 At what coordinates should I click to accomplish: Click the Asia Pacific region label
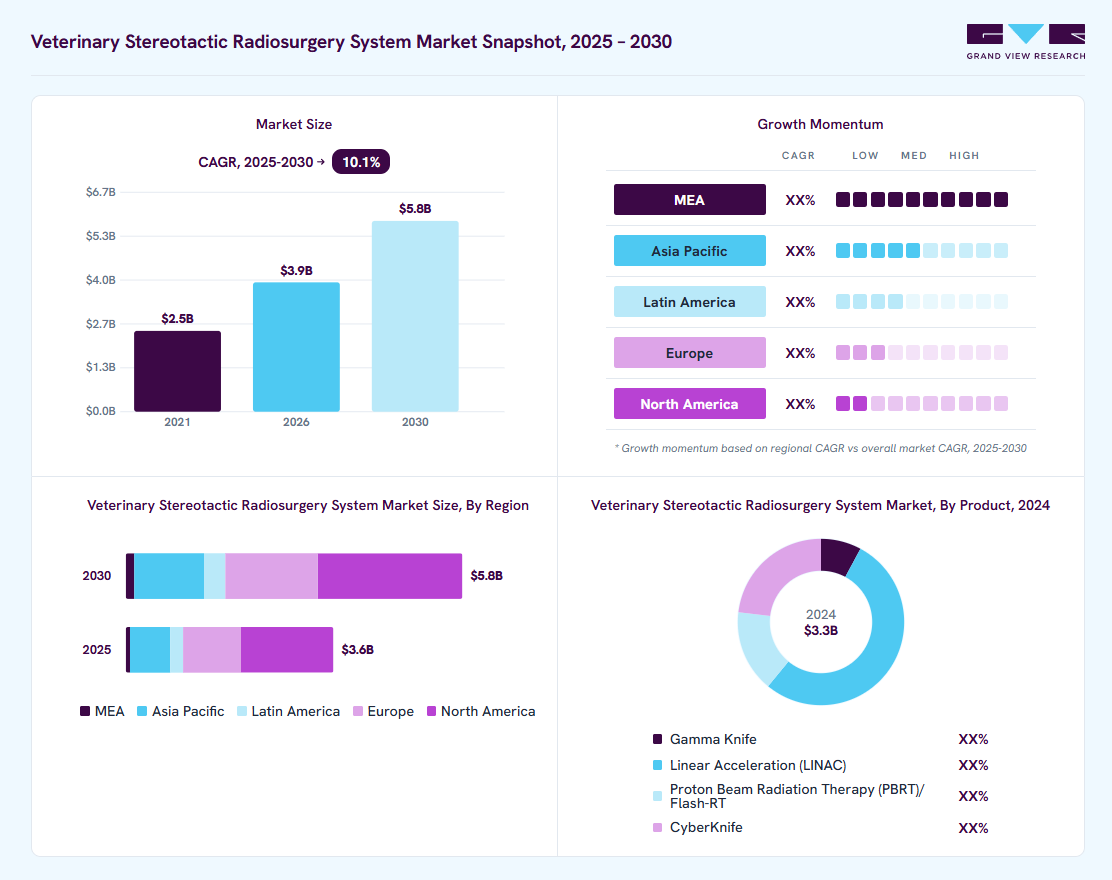pos(689,251)
